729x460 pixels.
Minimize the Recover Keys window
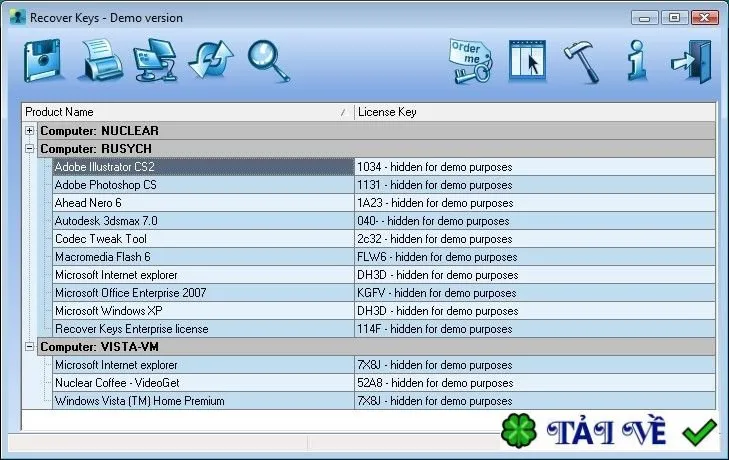(644, 18)
